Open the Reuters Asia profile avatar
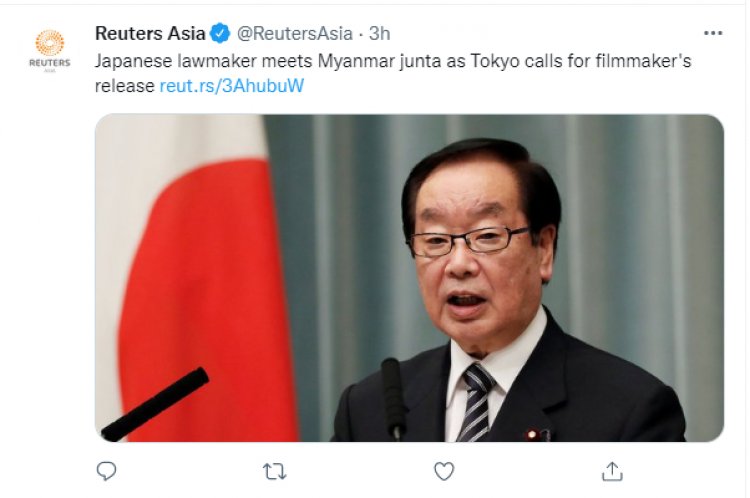The height and width of the screenshot is (498, 750). click(50, 50)
